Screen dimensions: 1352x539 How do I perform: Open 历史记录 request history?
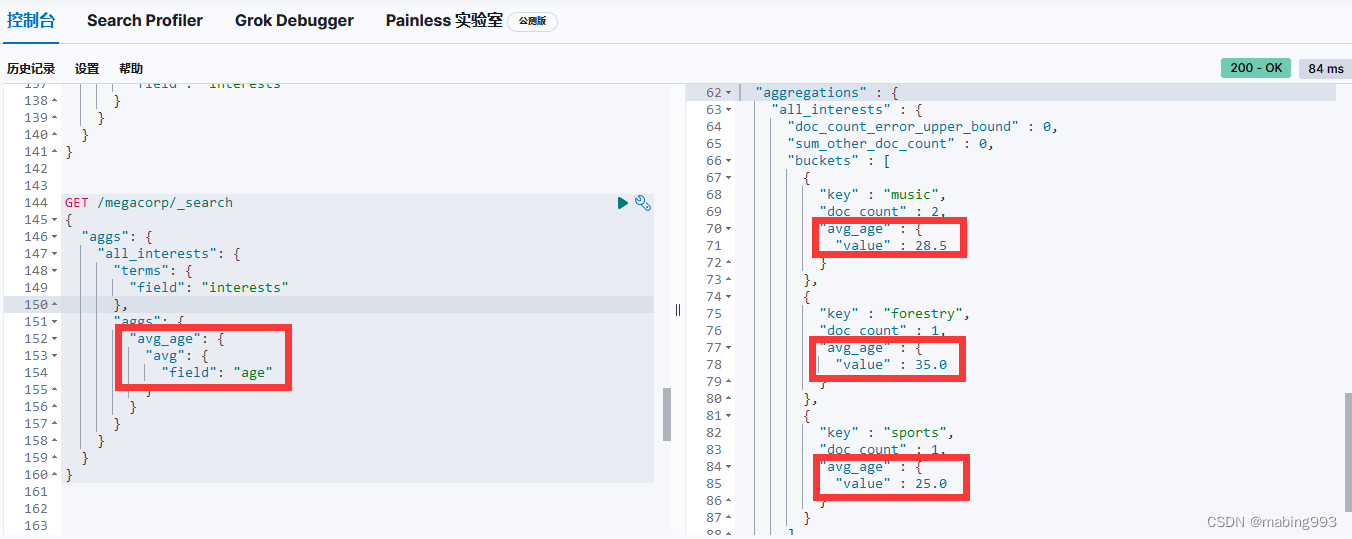(31, 69)
